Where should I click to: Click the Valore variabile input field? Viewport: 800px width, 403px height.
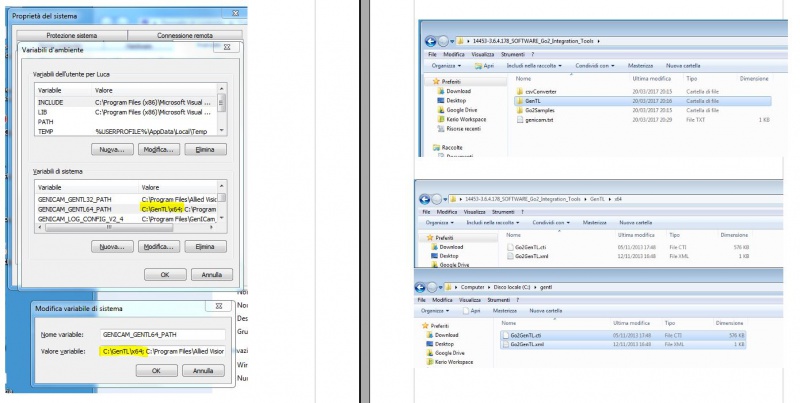[x=163, y=351]
